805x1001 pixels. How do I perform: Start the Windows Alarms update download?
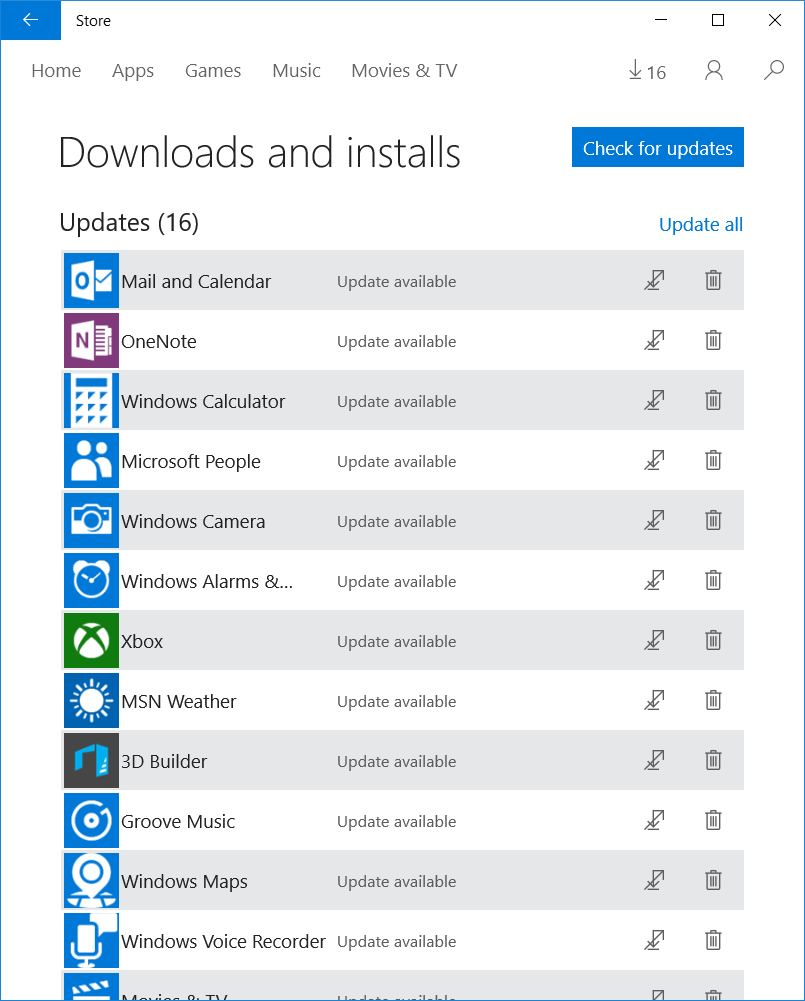654,580
